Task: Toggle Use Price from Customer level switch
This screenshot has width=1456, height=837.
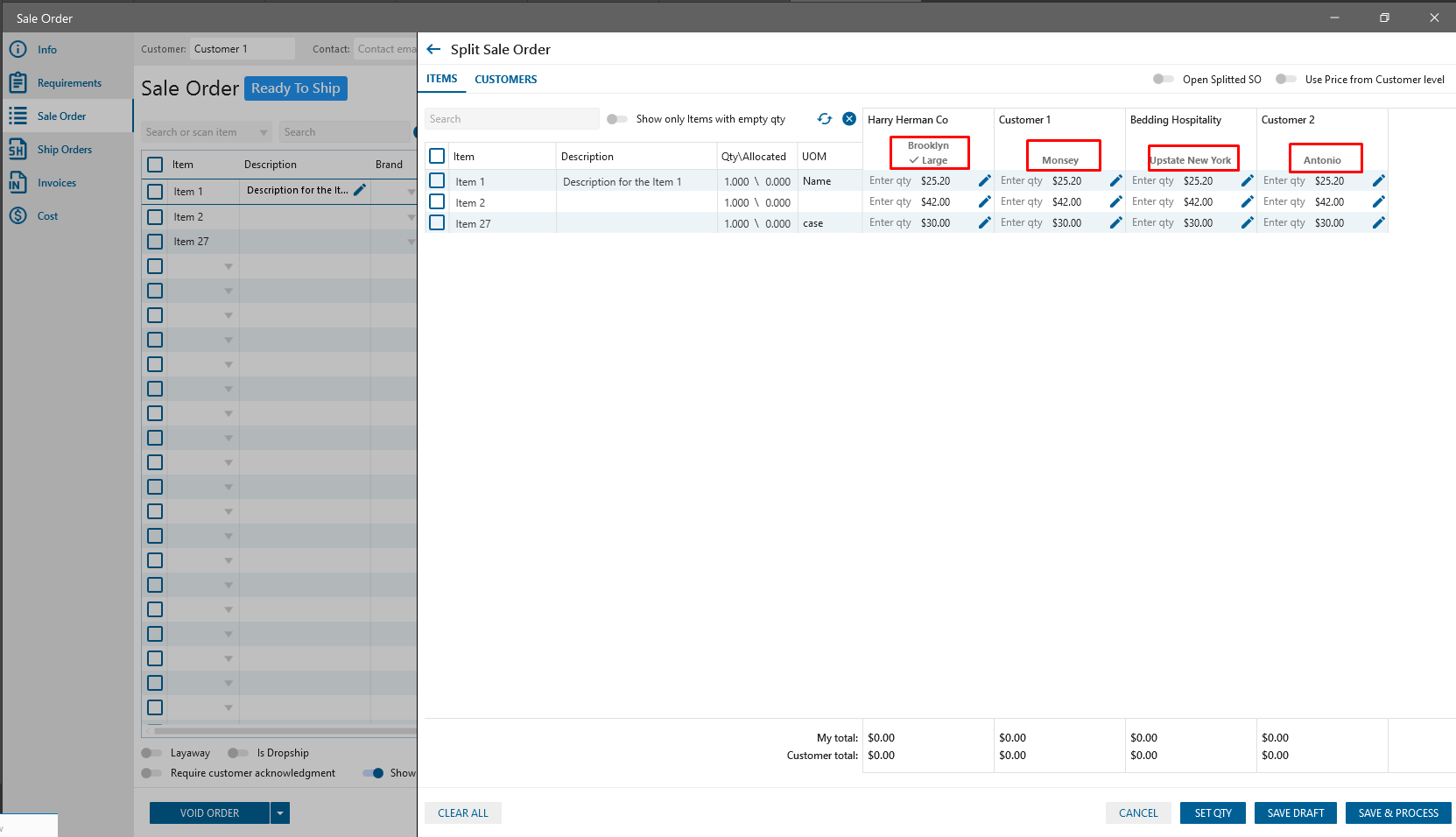Action: pyautogui.click(x=1285, y=79)
